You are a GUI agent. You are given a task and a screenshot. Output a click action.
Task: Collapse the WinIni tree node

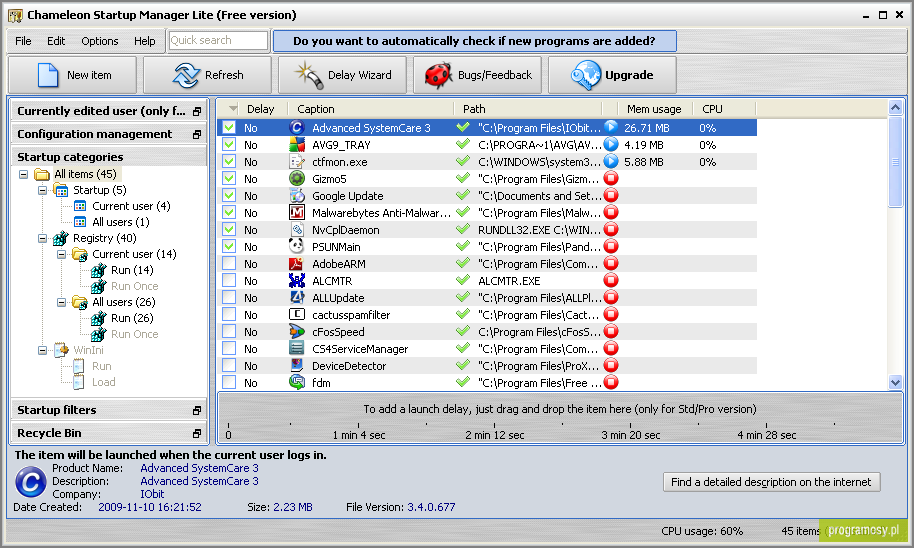(43, 350)
